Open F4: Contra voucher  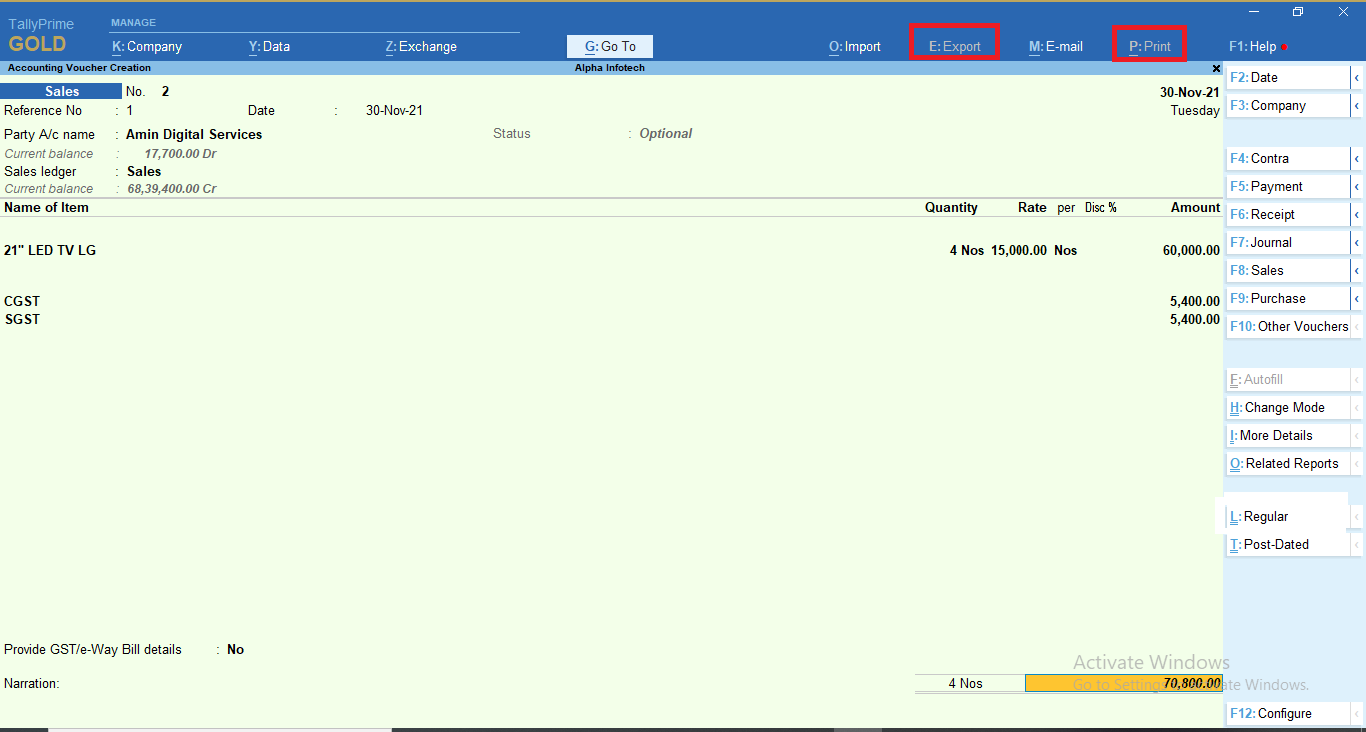[x=1262, y=158]
